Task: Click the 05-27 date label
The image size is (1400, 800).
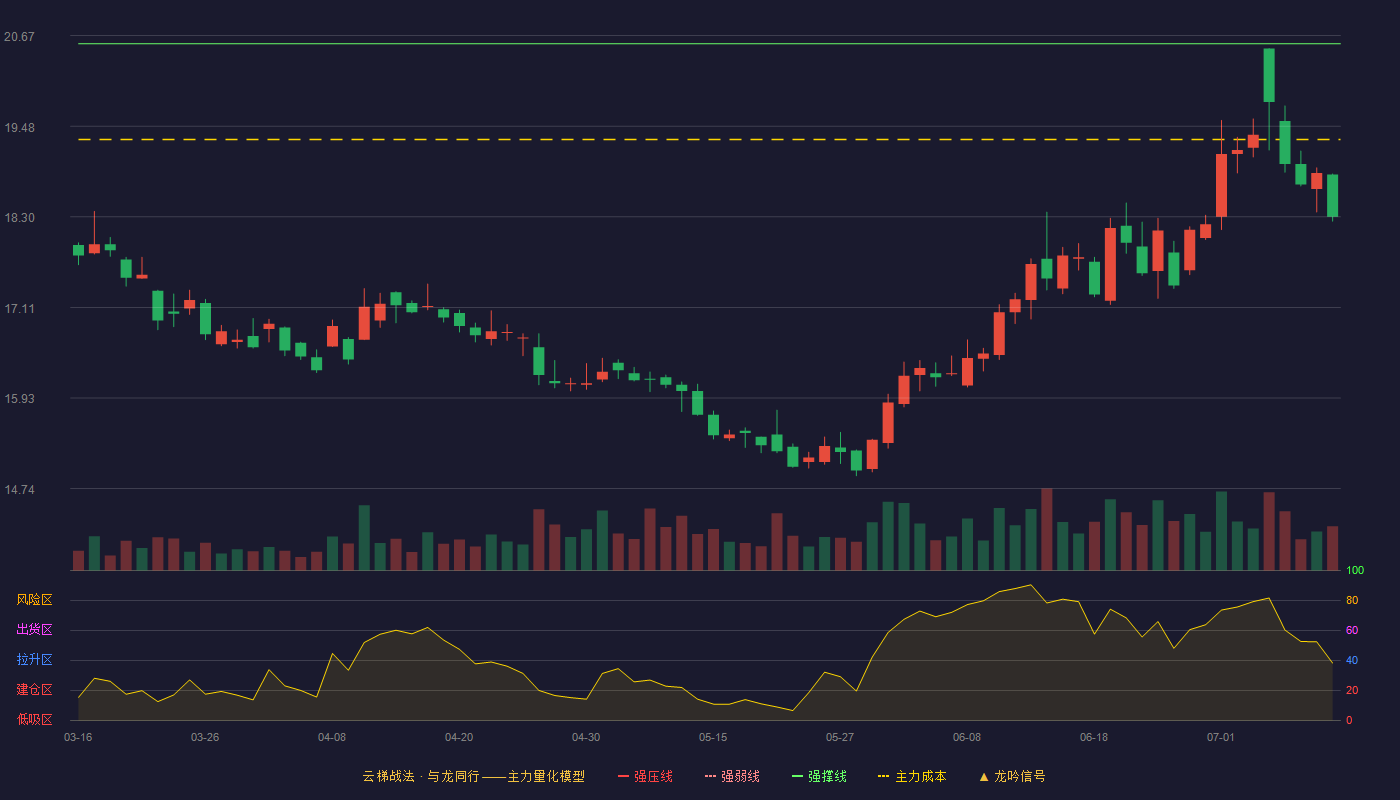Action: [x=840, y=737]
